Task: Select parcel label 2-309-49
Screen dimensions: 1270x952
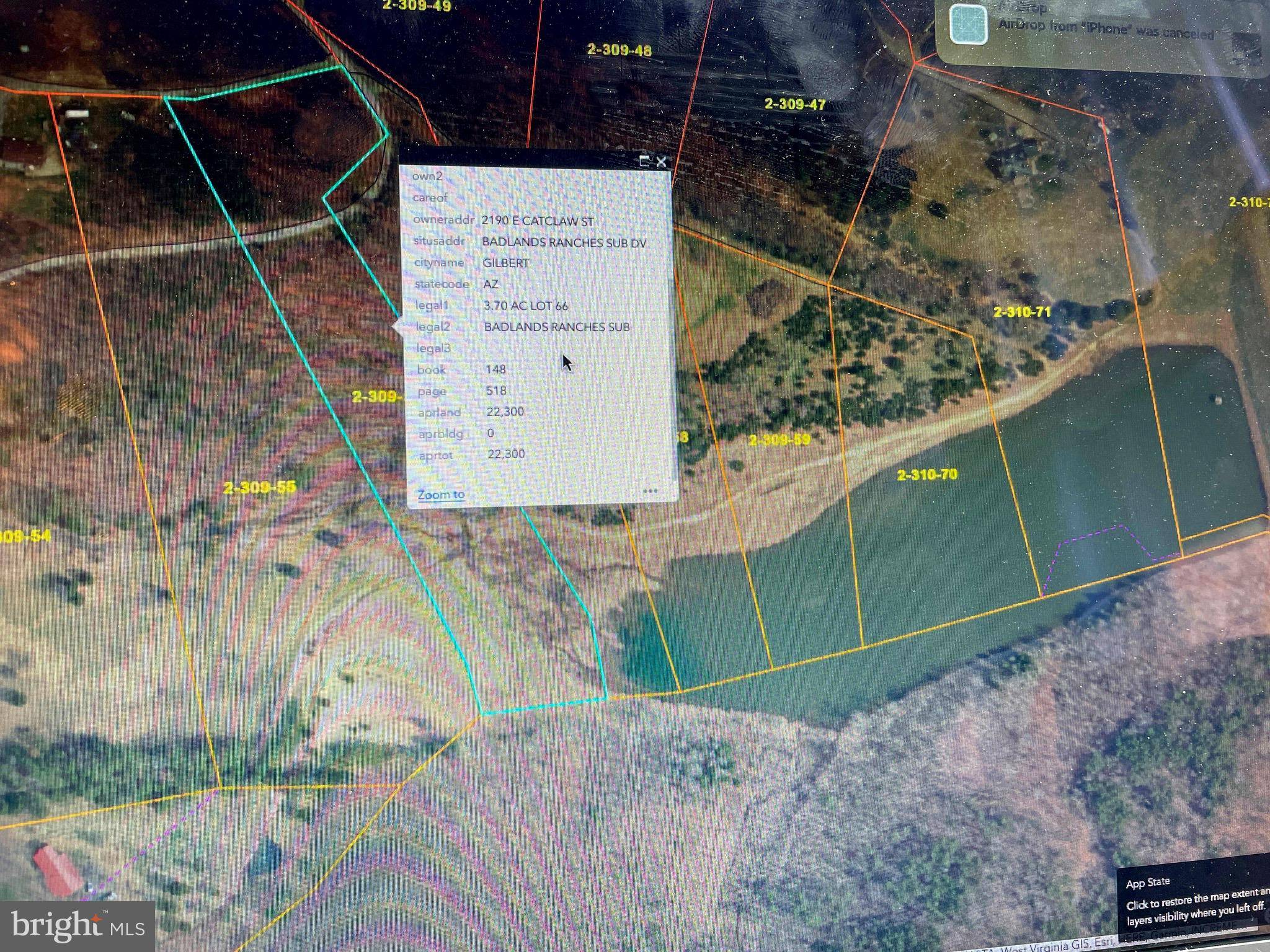Action: pos(417,6)
